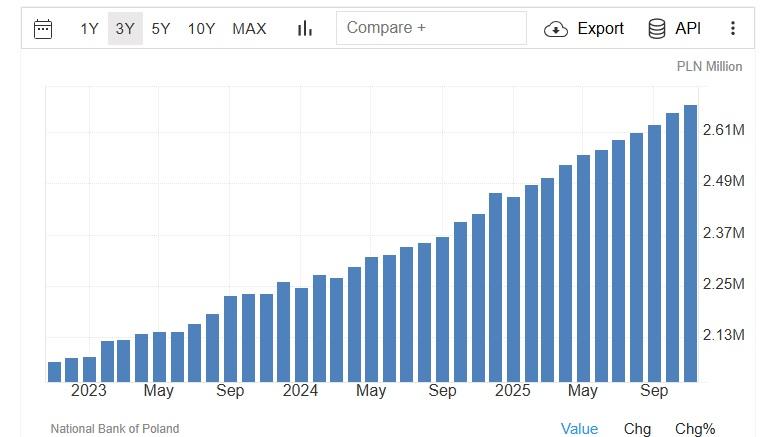This screenshot has width=763, height=437.
Task: Click the Compare + input field
Action: (x=431, y=28)
